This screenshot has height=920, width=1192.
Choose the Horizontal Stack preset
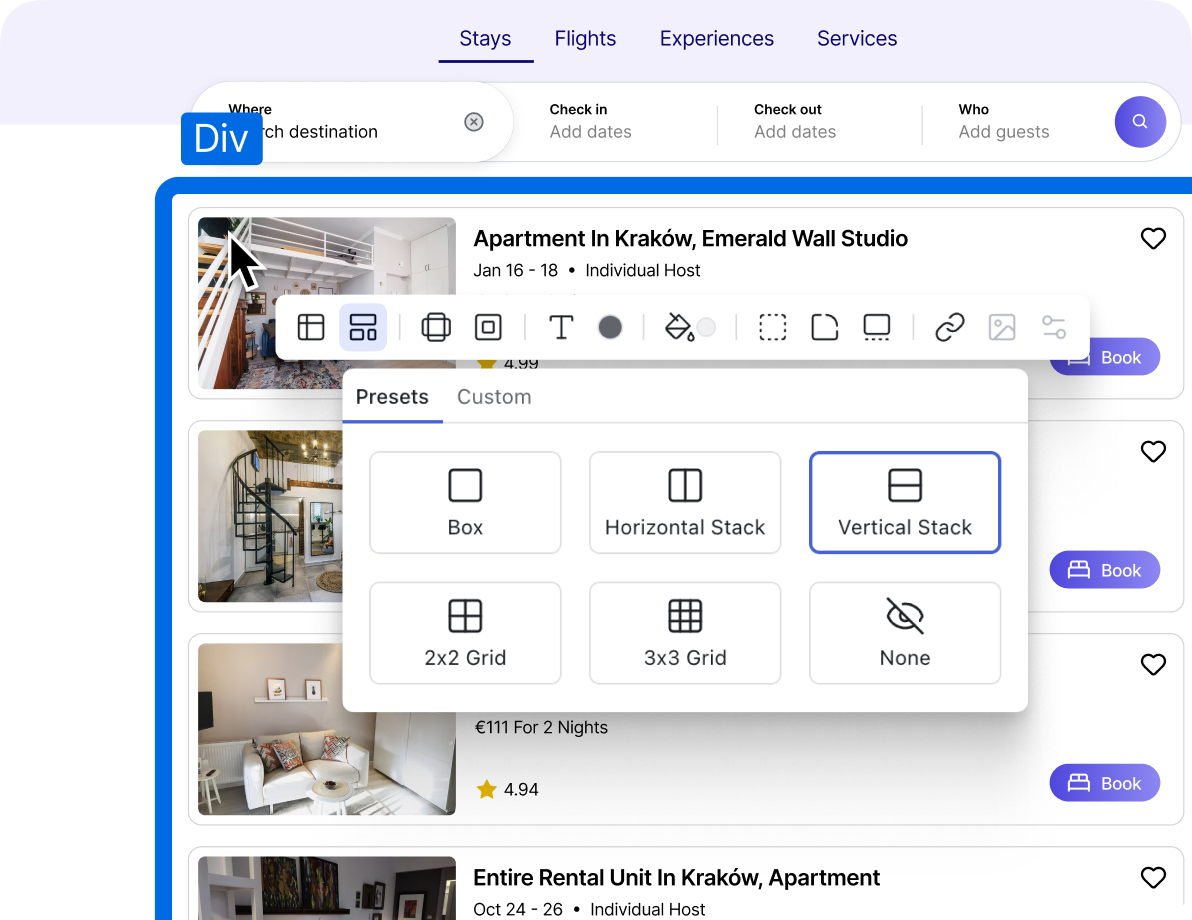(685, 503)
